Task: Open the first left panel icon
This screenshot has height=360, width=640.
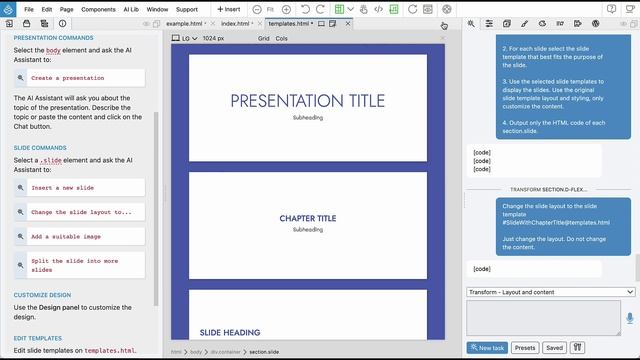Action: tap(9, 24)
